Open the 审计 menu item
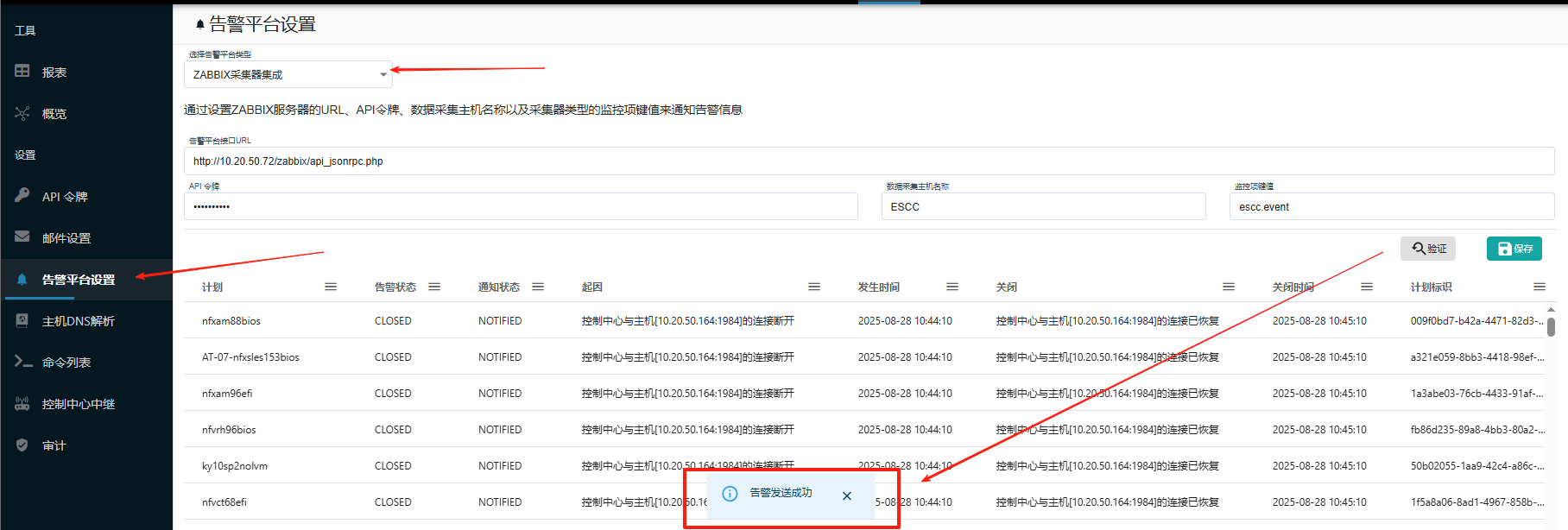 pyautogui.click(x=54, y=445)
